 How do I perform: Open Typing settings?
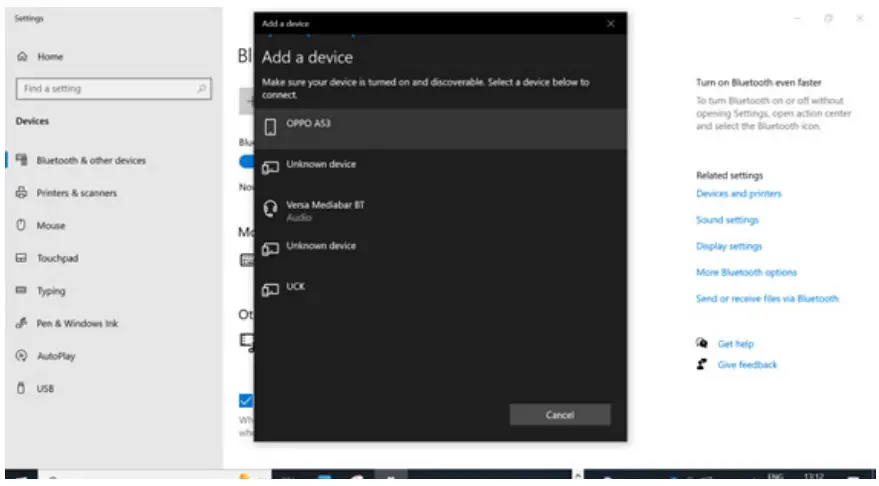(x=51, y=291)
